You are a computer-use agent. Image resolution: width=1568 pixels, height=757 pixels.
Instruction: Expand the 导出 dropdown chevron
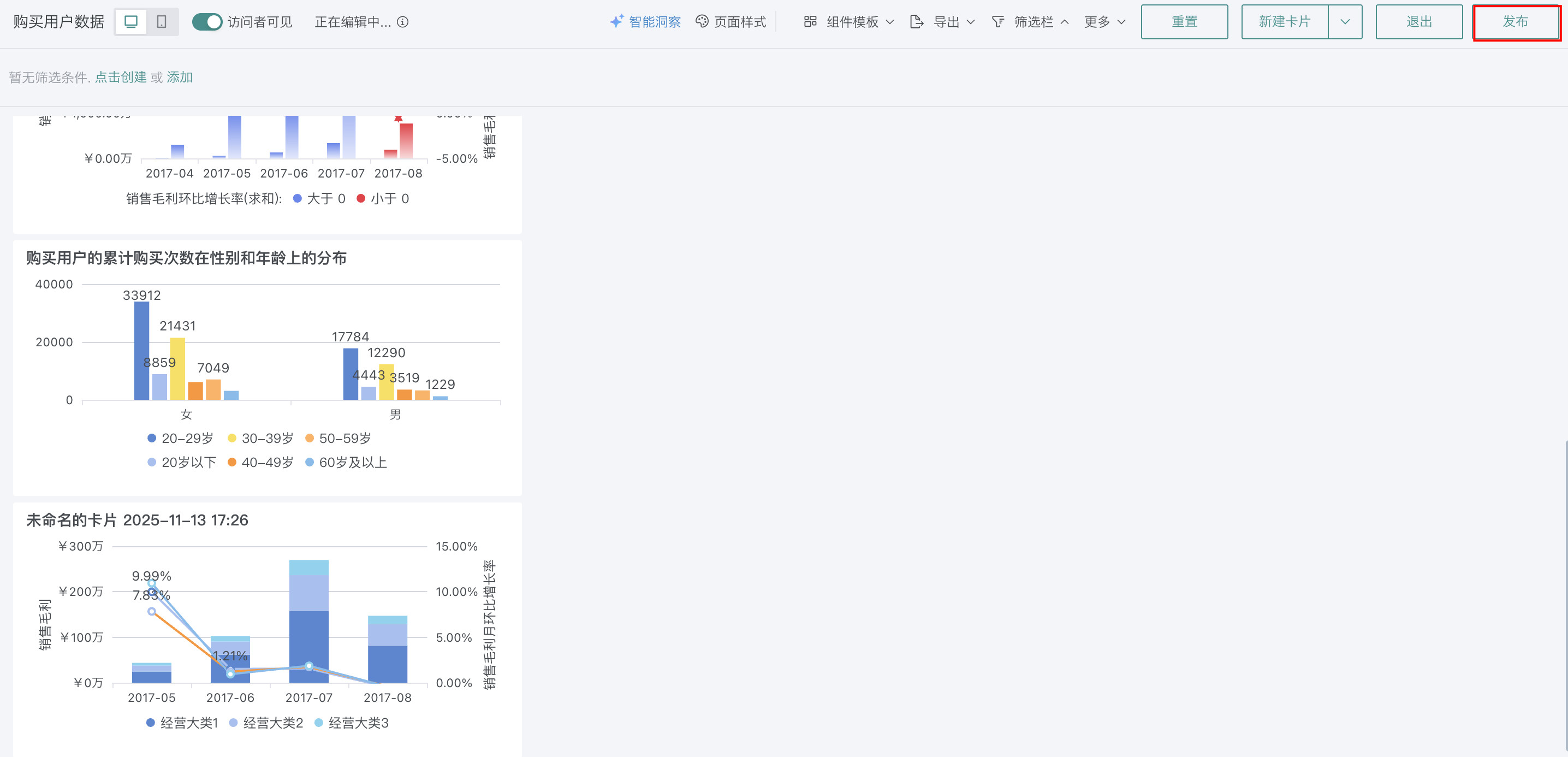tap(971, 22)
